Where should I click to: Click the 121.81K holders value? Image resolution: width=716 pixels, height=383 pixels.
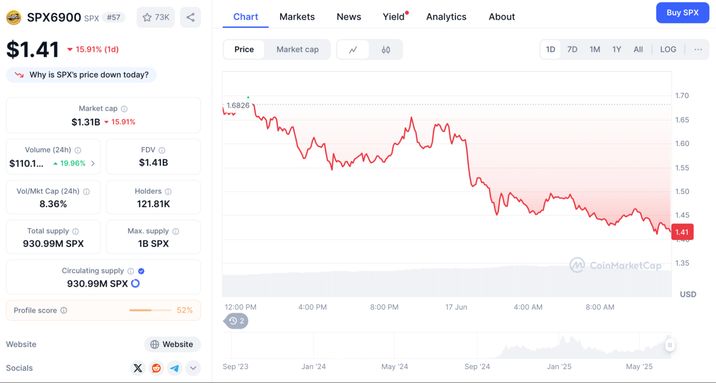tap(153, 204)
